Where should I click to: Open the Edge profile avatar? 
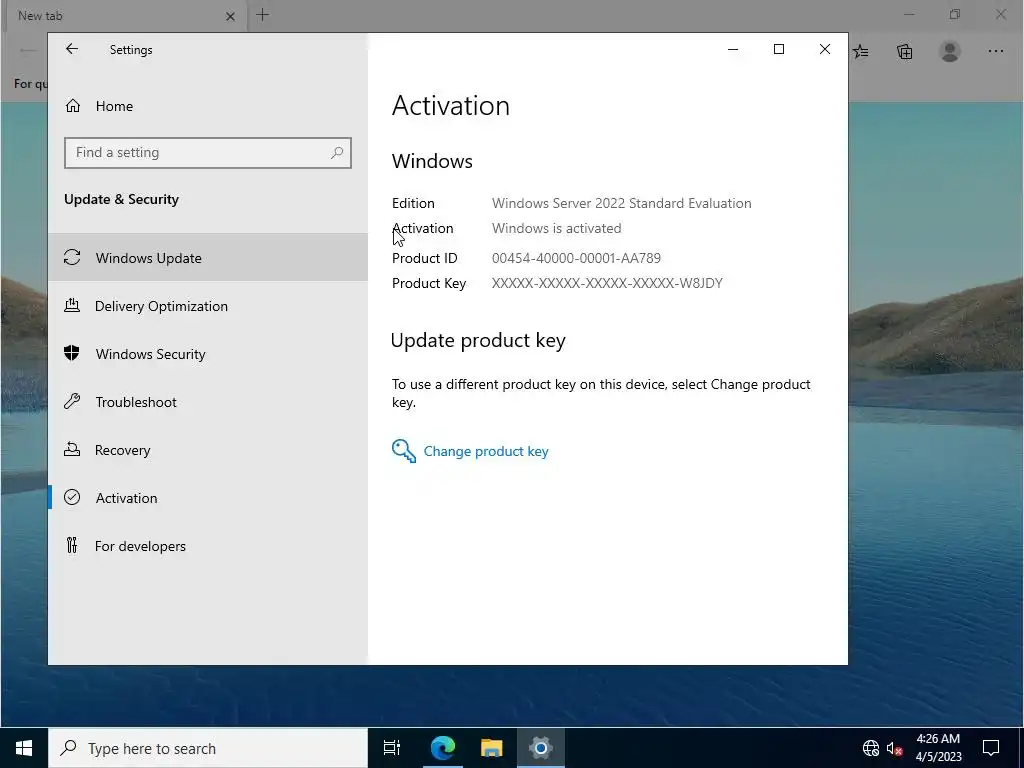coord(950,51)
